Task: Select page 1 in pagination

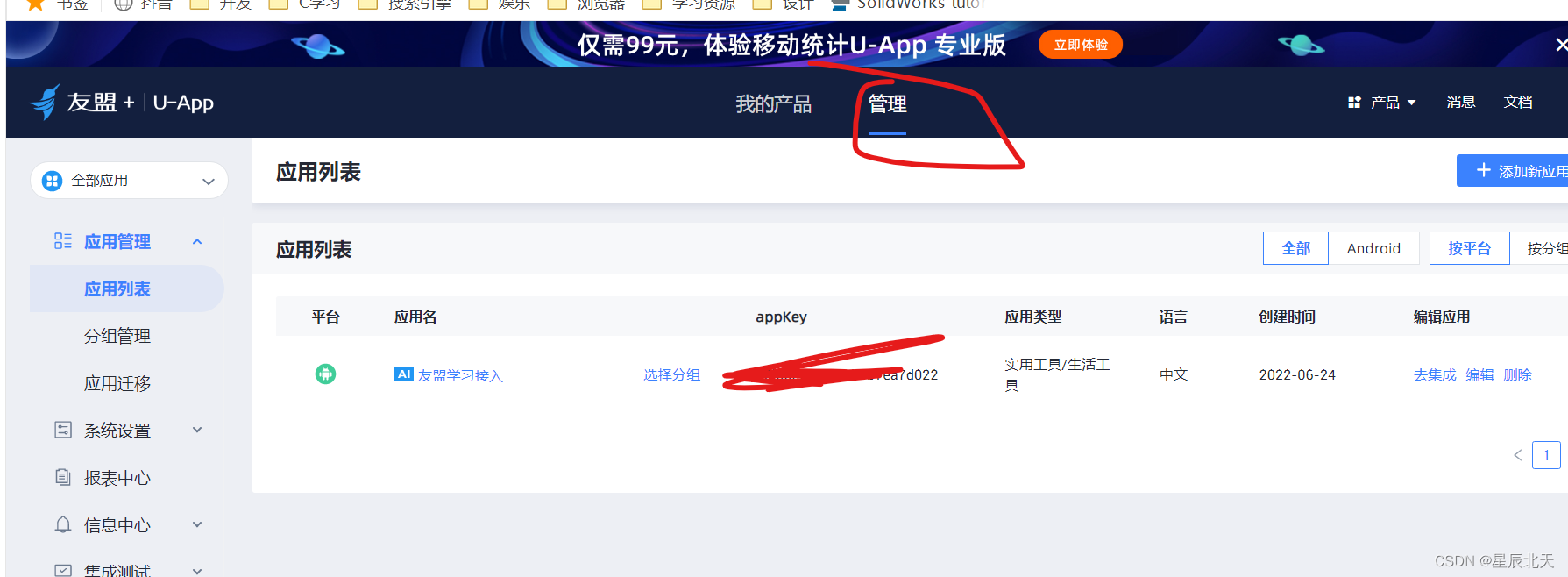Action: click(x=1546, y=455)
